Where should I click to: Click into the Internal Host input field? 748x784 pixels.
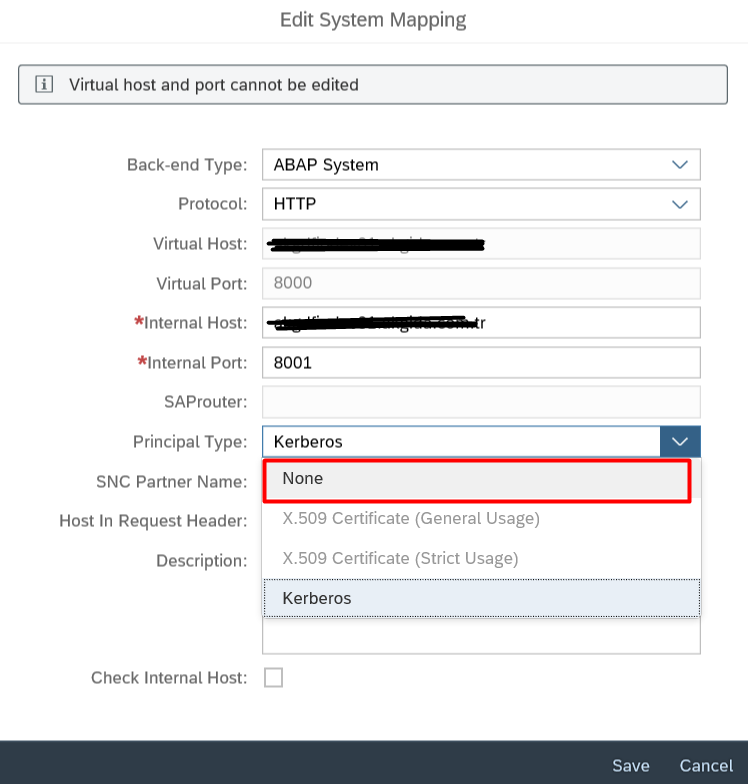[x=481, y=323]
